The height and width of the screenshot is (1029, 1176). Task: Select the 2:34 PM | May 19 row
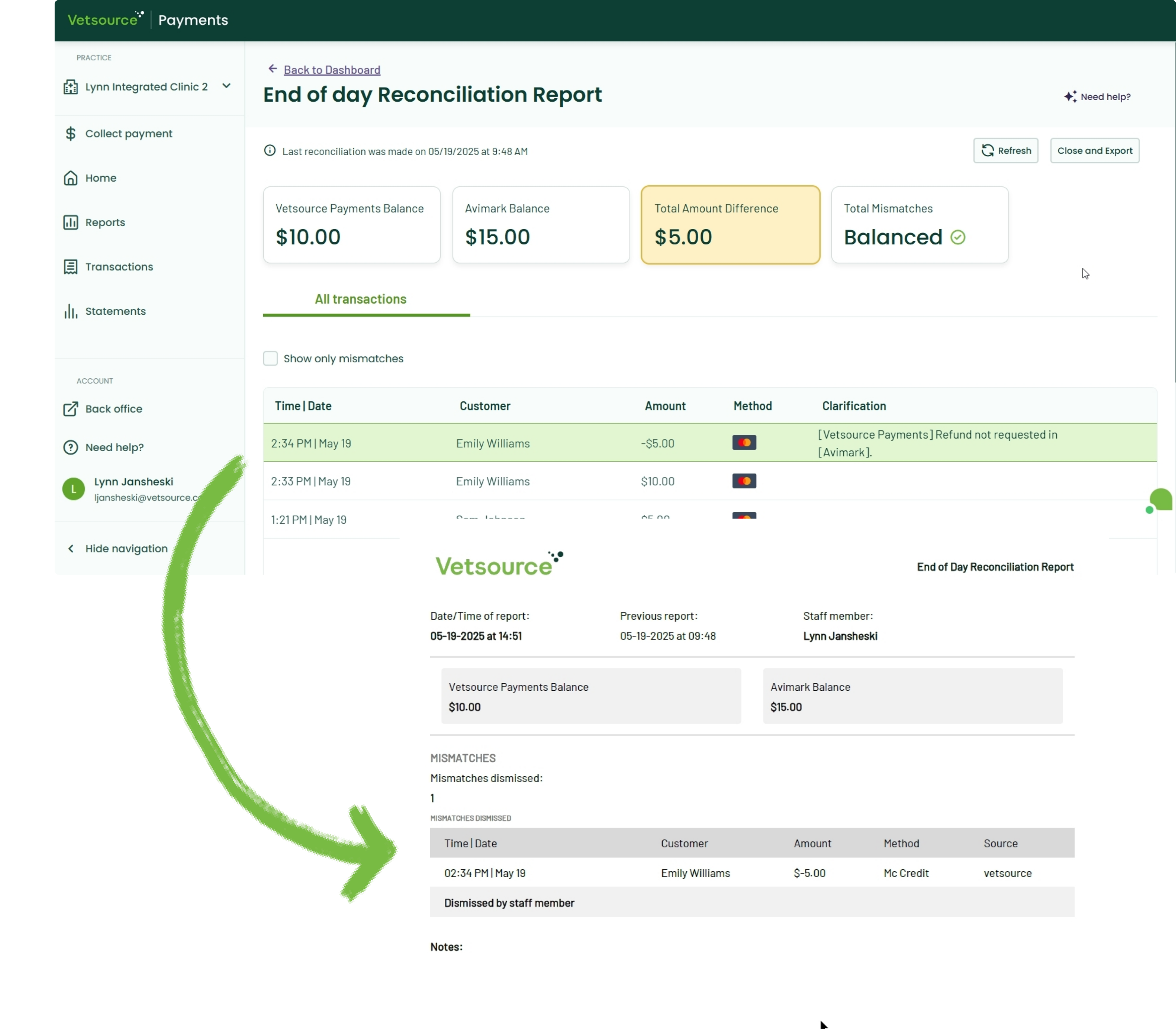coord(710,443)
